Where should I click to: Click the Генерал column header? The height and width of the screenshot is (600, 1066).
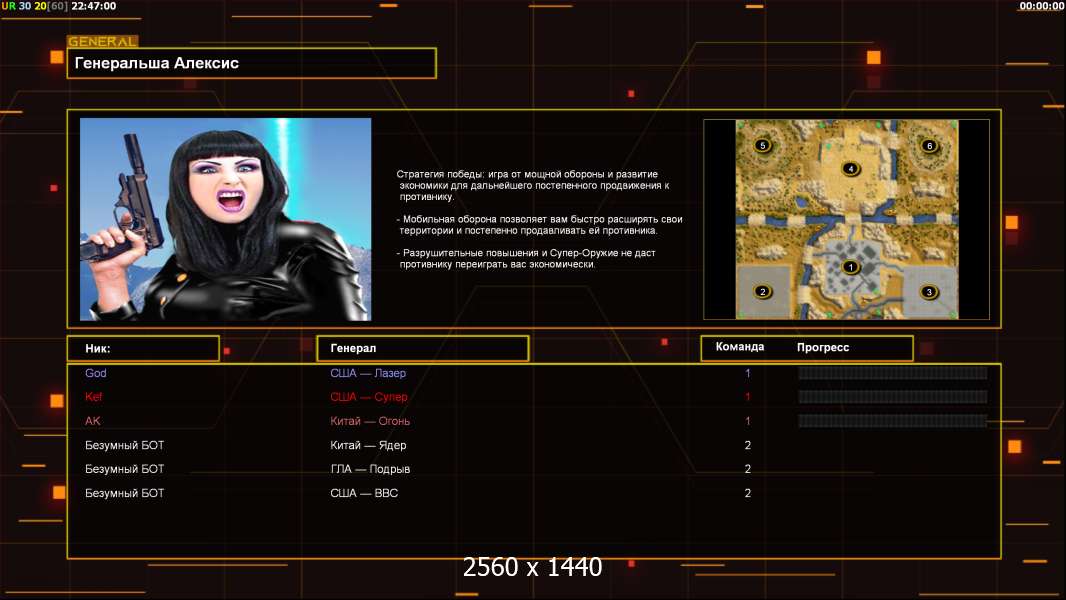coord(422,348)
